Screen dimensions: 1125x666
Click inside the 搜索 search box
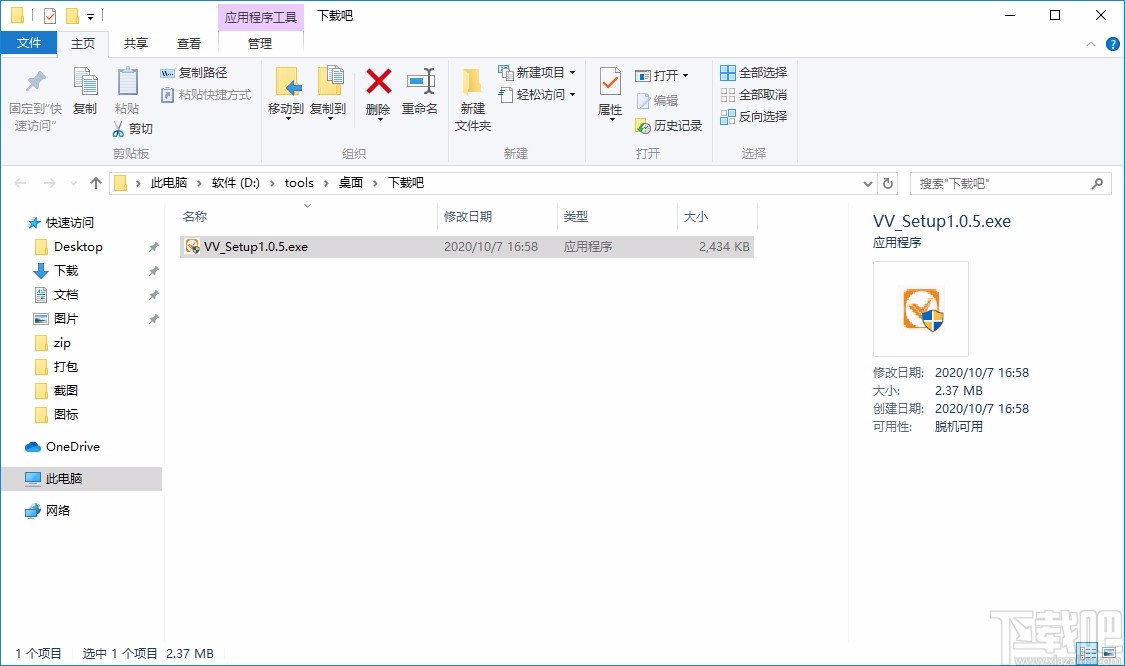click(1000, 183)
